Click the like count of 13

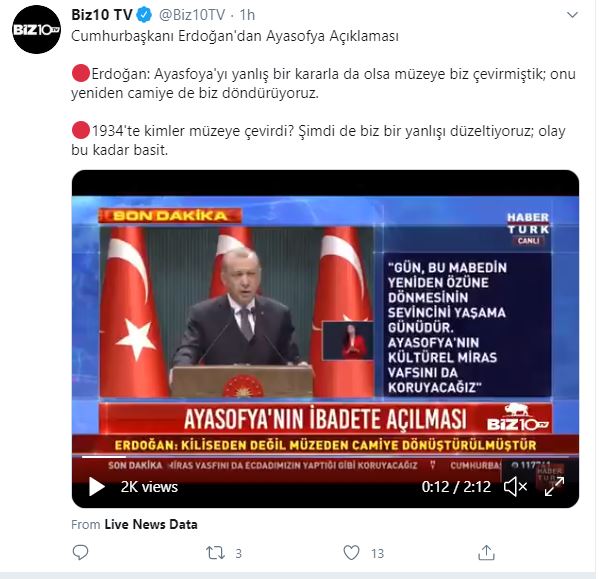coord(377,553)
